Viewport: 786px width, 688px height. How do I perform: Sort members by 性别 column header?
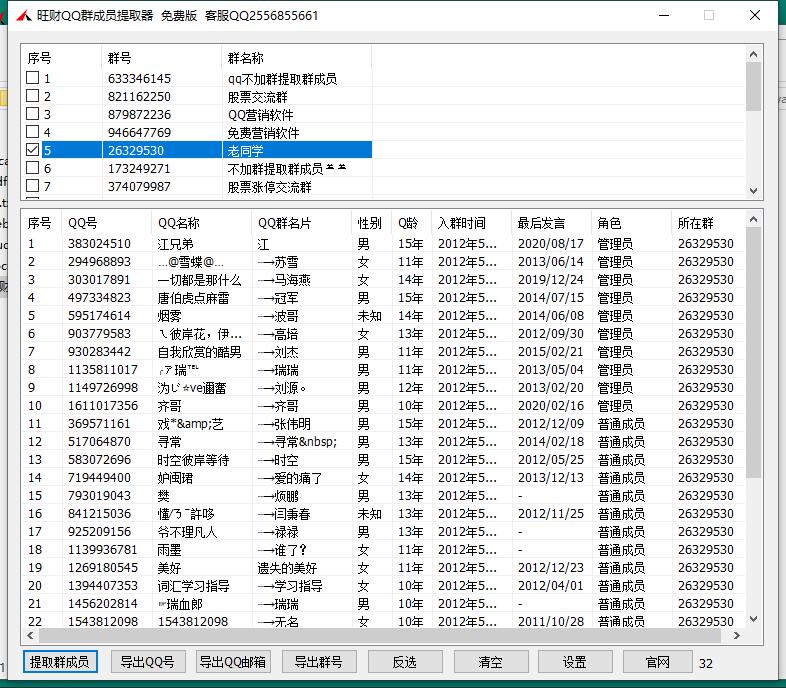[371, 223]
